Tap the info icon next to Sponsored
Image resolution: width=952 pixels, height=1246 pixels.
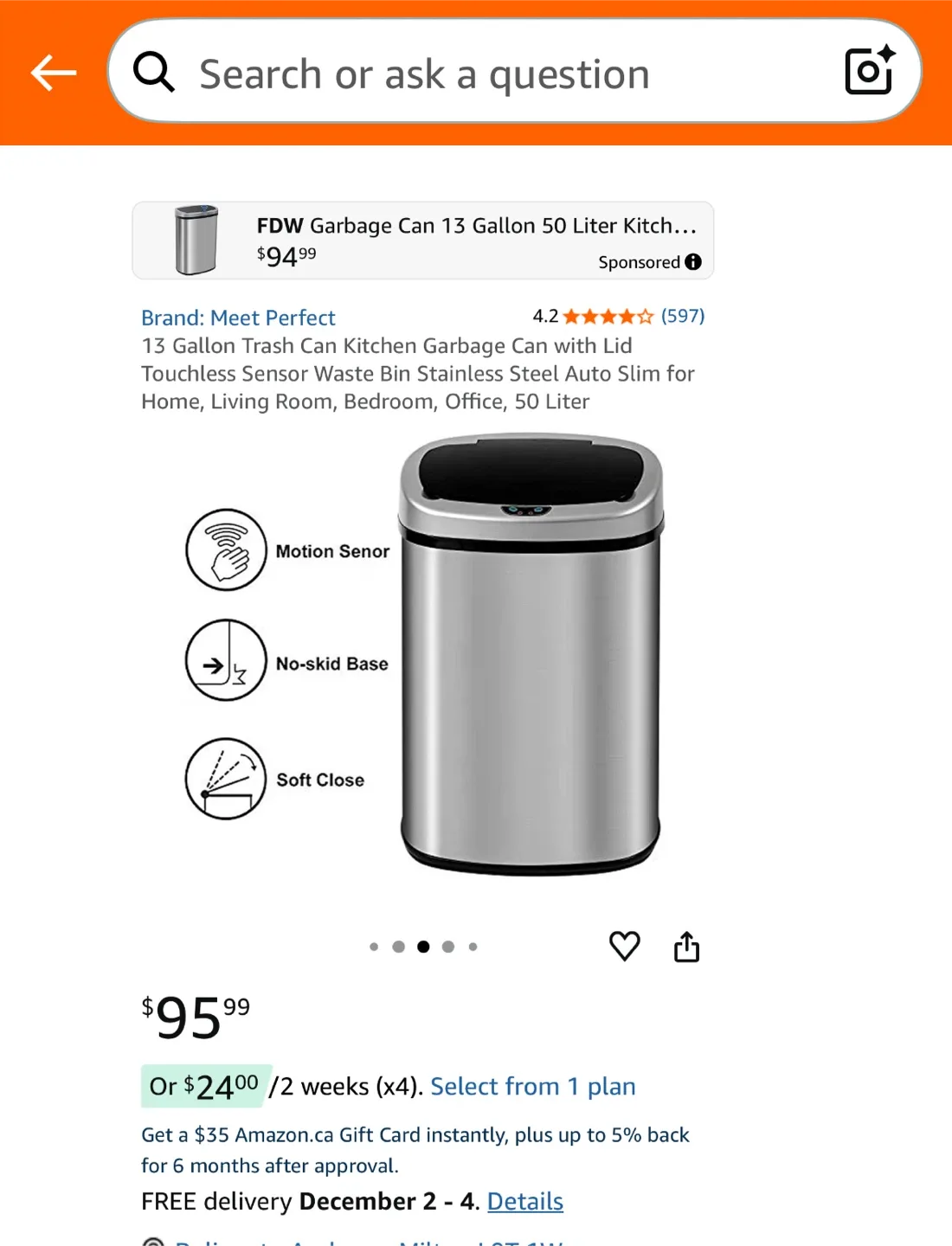pos(692,261)
